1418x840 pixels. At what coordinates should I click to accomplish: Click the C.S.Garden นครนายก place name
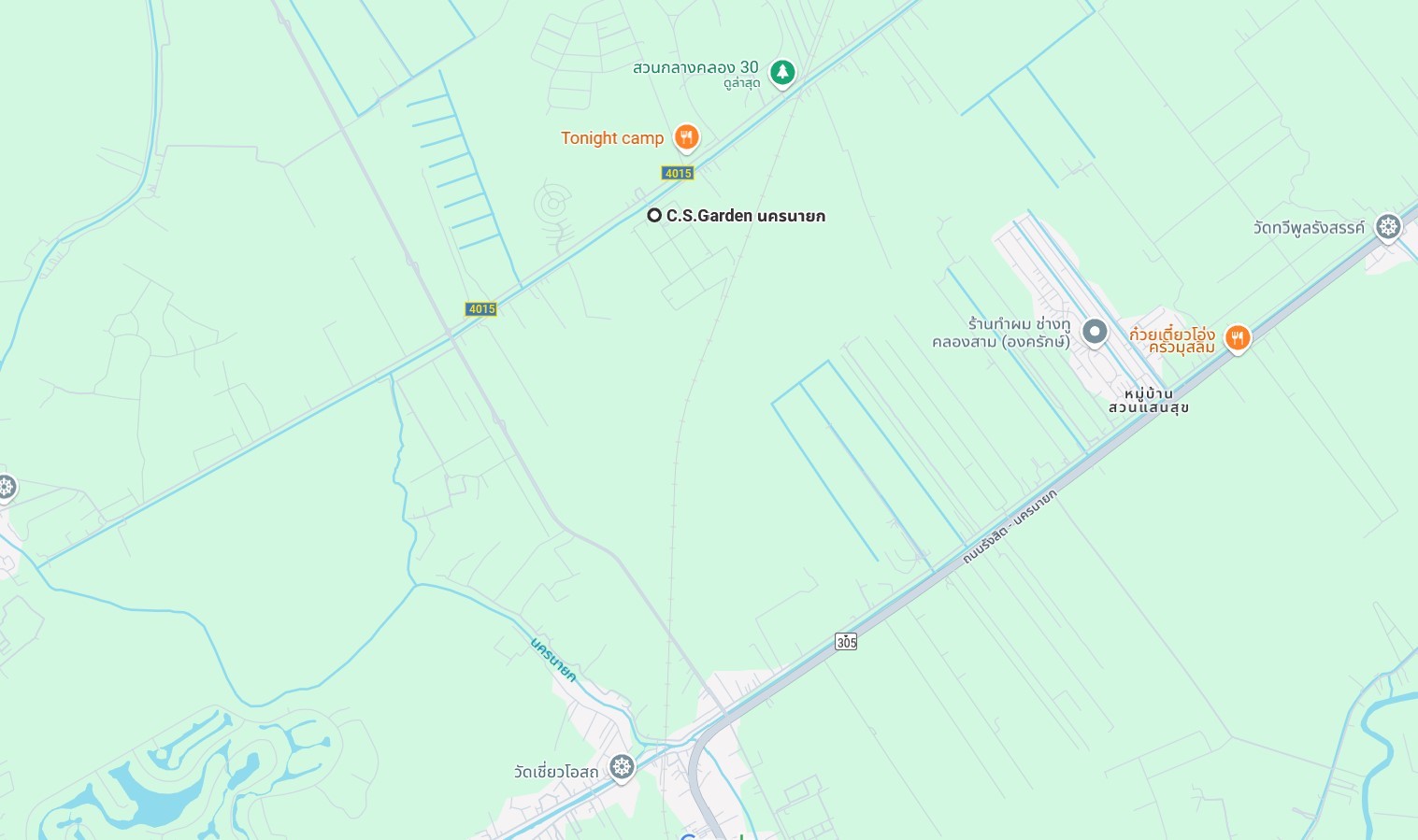[x=746, y=216]
